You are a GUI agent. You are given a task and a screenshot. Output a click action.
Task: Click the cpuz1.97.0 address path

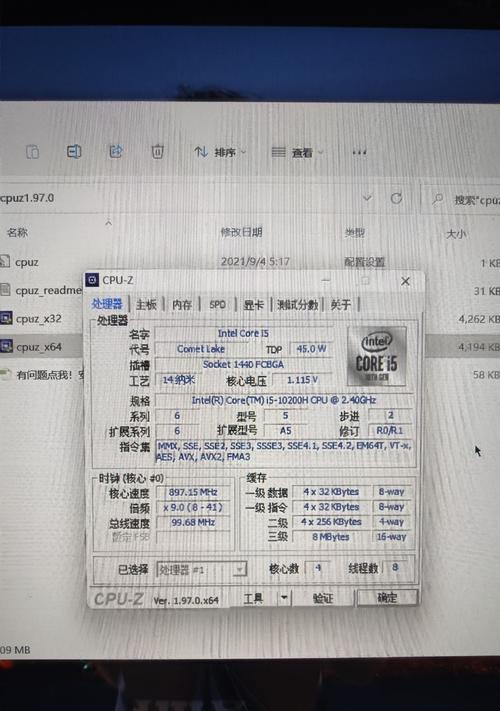(27, 198)
